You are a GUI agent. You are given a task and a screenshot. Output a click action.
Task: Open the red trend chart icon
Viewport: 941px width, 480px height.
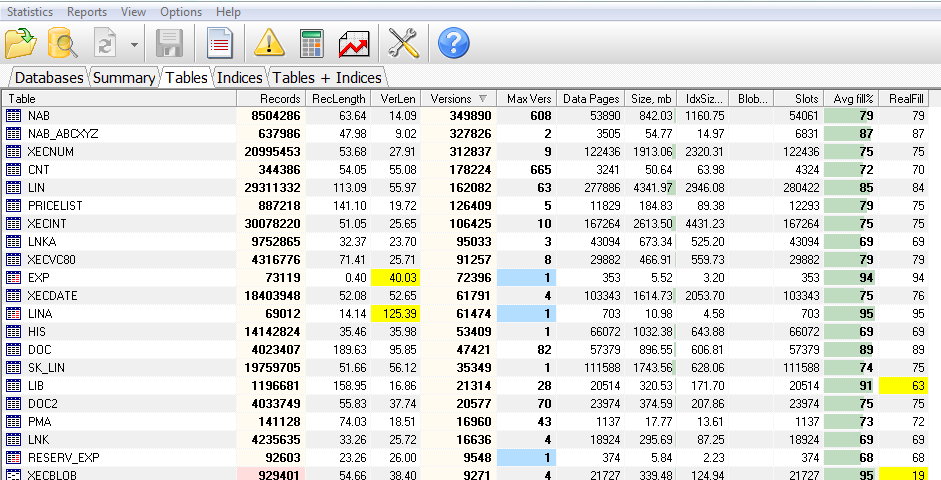(354, 43)
